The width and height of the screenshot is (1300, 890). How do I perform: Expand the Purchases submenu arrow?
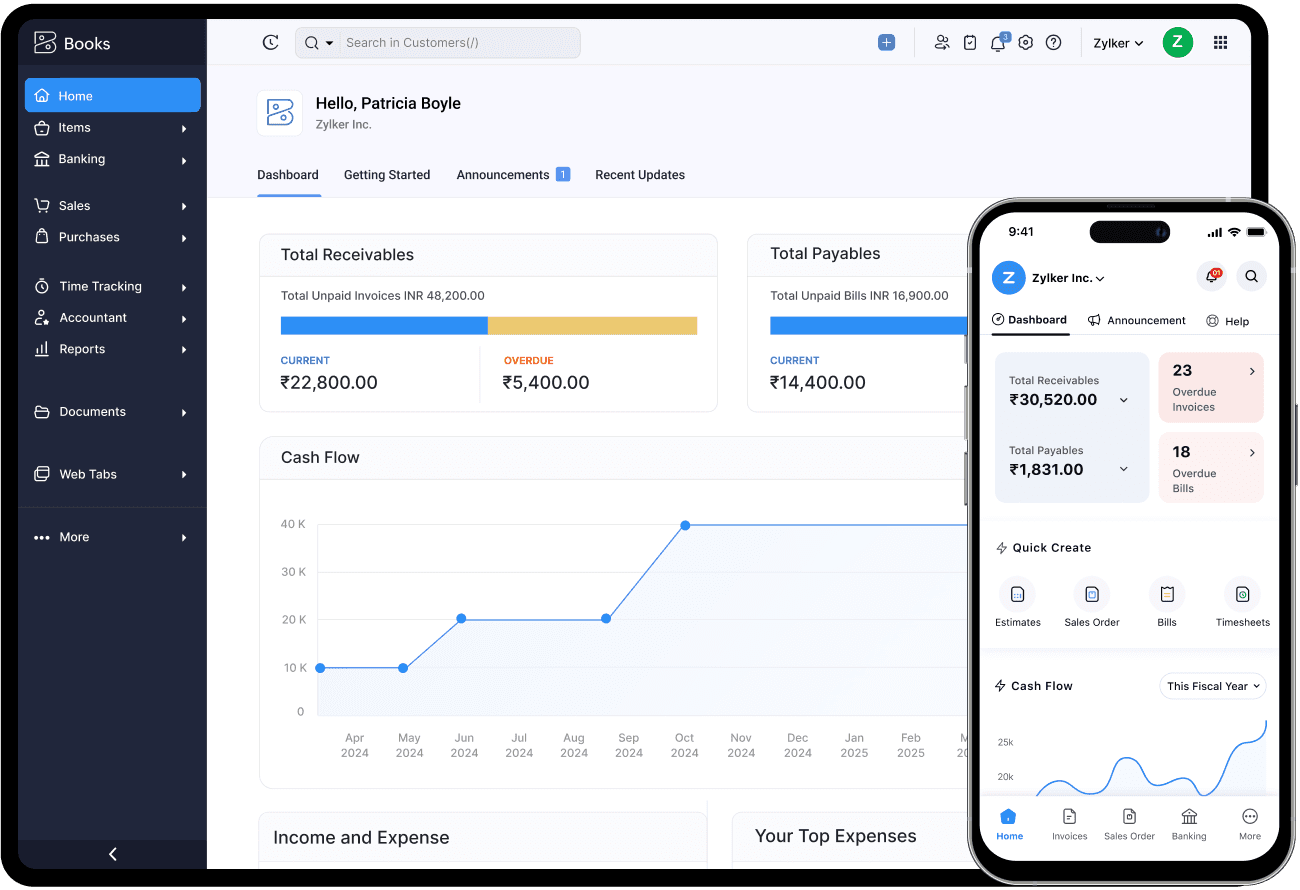184,238
